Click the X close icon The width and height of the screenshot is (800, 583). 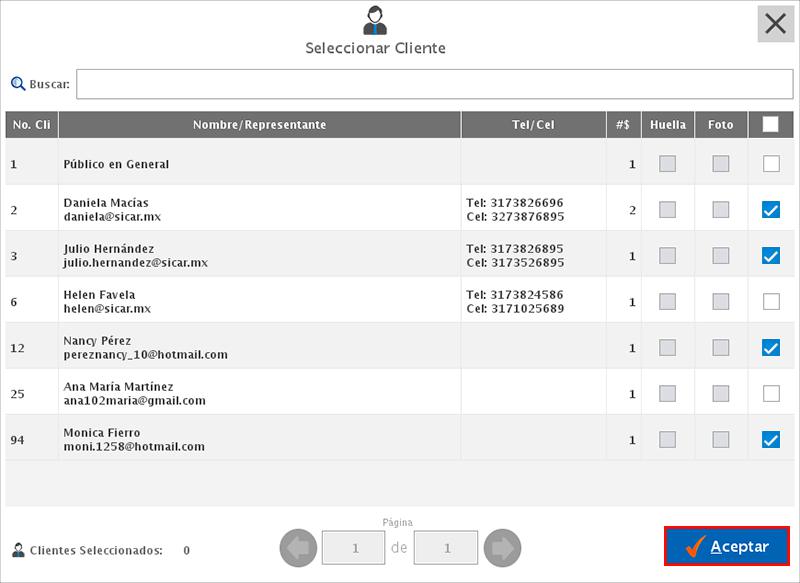(775, 24)
